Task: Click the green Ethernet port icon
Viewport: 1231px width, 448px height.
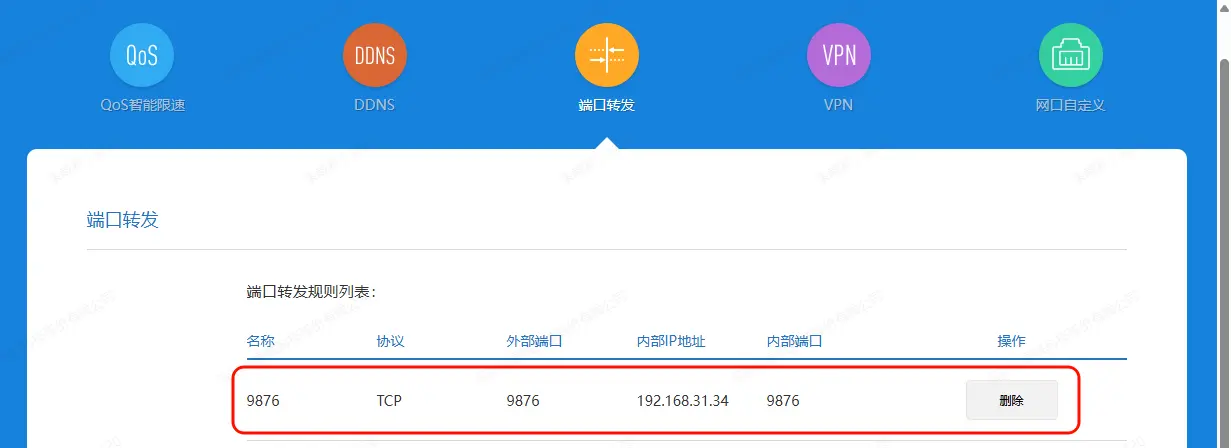Action: point(1070,55)
